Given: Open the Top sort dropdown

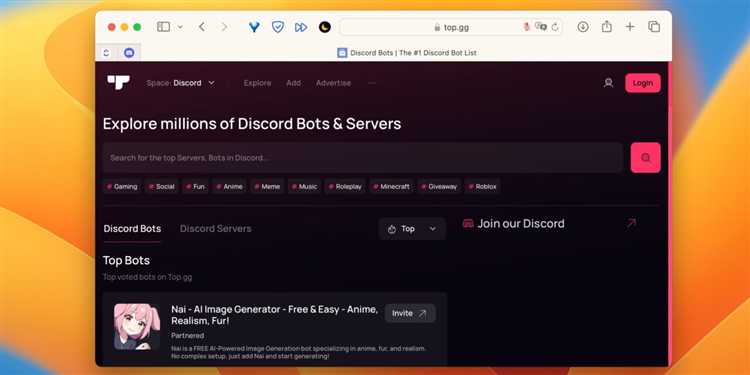Looking at the screenshot, I should coord(412,229).
